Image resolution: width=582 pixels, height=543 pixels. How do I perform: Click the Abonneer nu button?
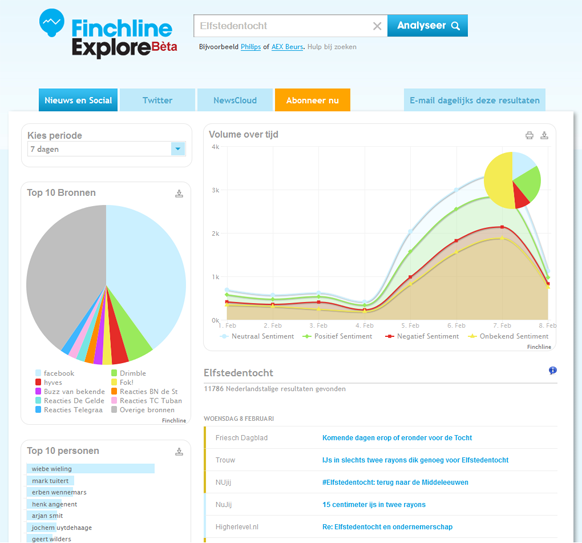[313, 100]
